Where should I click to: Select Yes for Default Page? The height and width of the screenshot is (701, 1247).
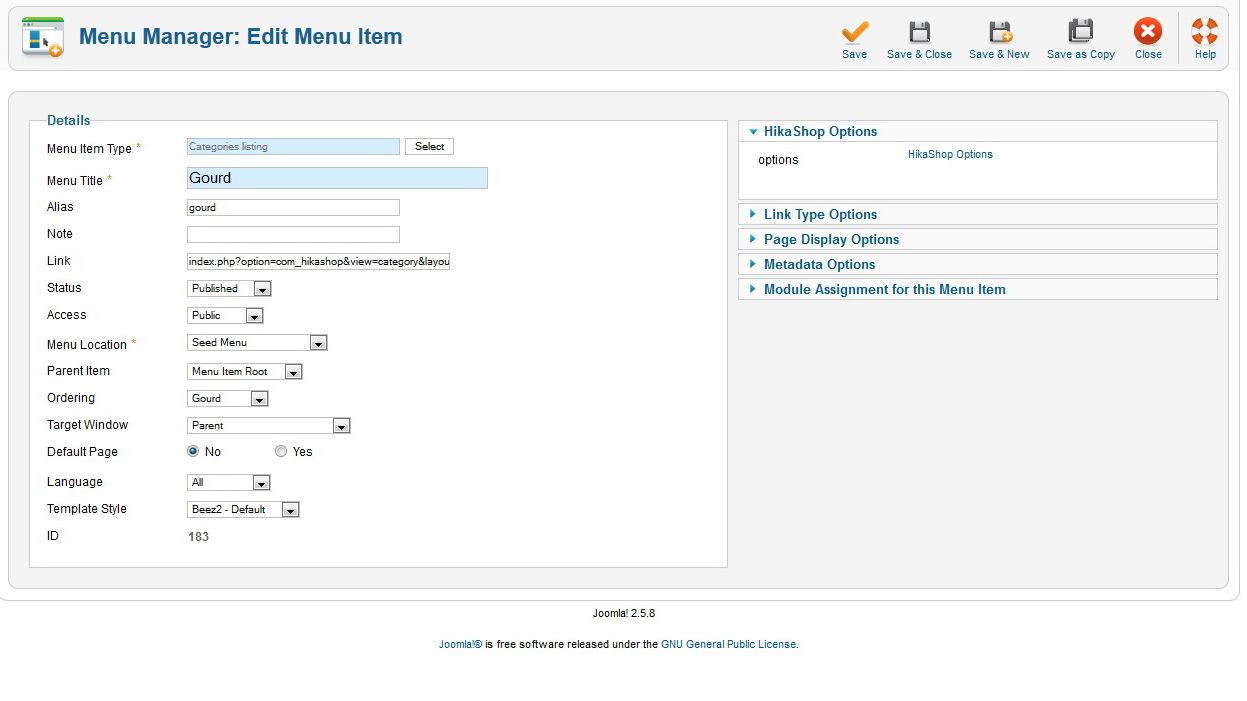[281, 451]
